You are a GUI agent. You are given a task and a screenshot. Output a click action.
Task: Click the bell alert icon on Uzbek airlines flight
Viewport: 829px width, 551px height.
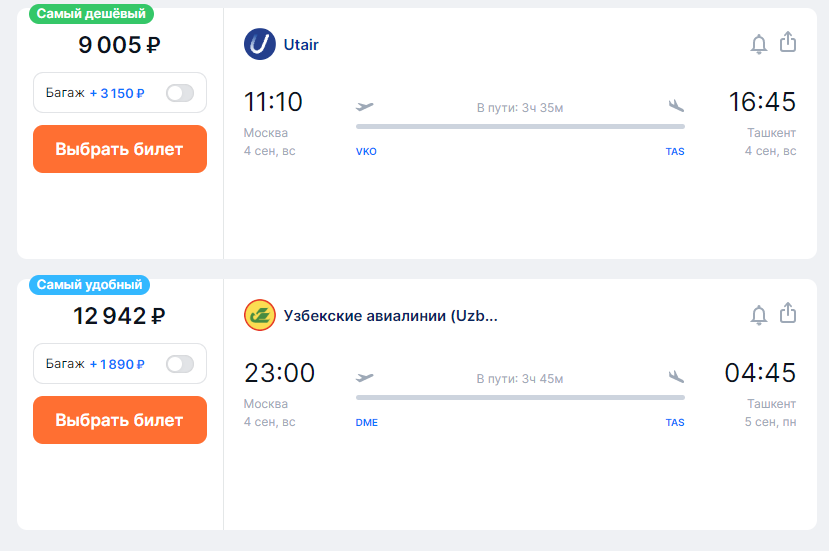759,316
